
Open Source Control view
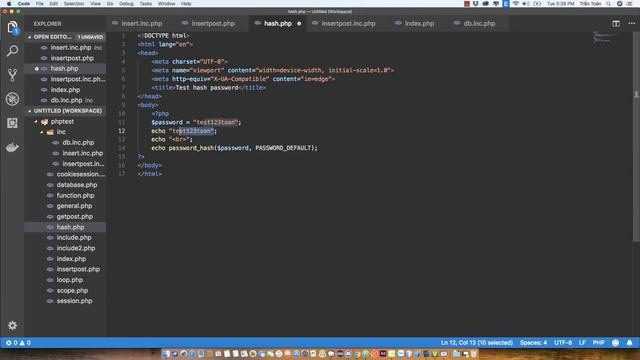(12, 75)
